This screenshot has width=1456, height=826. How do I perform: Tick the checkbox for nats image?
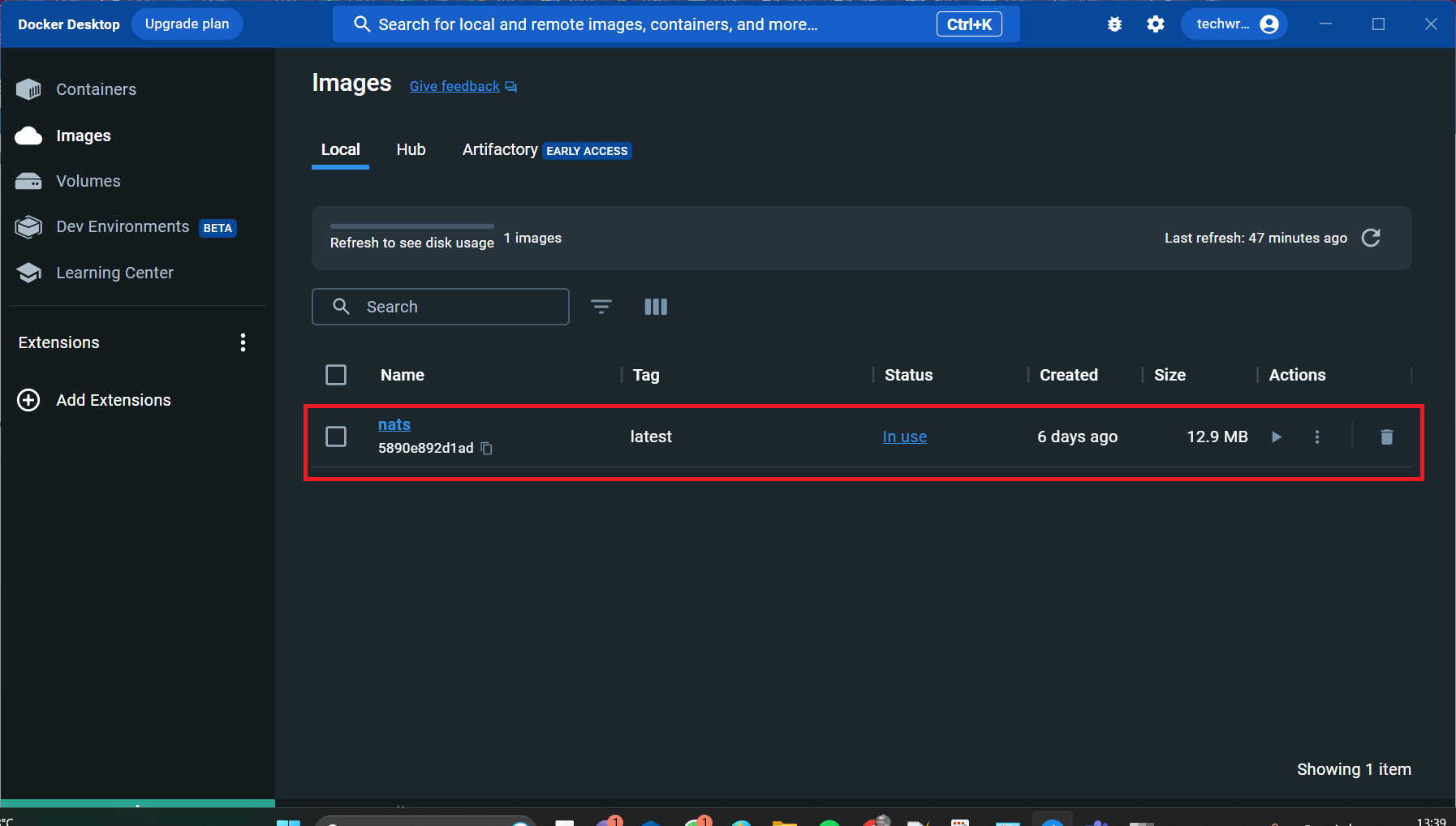[x=335, y=437]
